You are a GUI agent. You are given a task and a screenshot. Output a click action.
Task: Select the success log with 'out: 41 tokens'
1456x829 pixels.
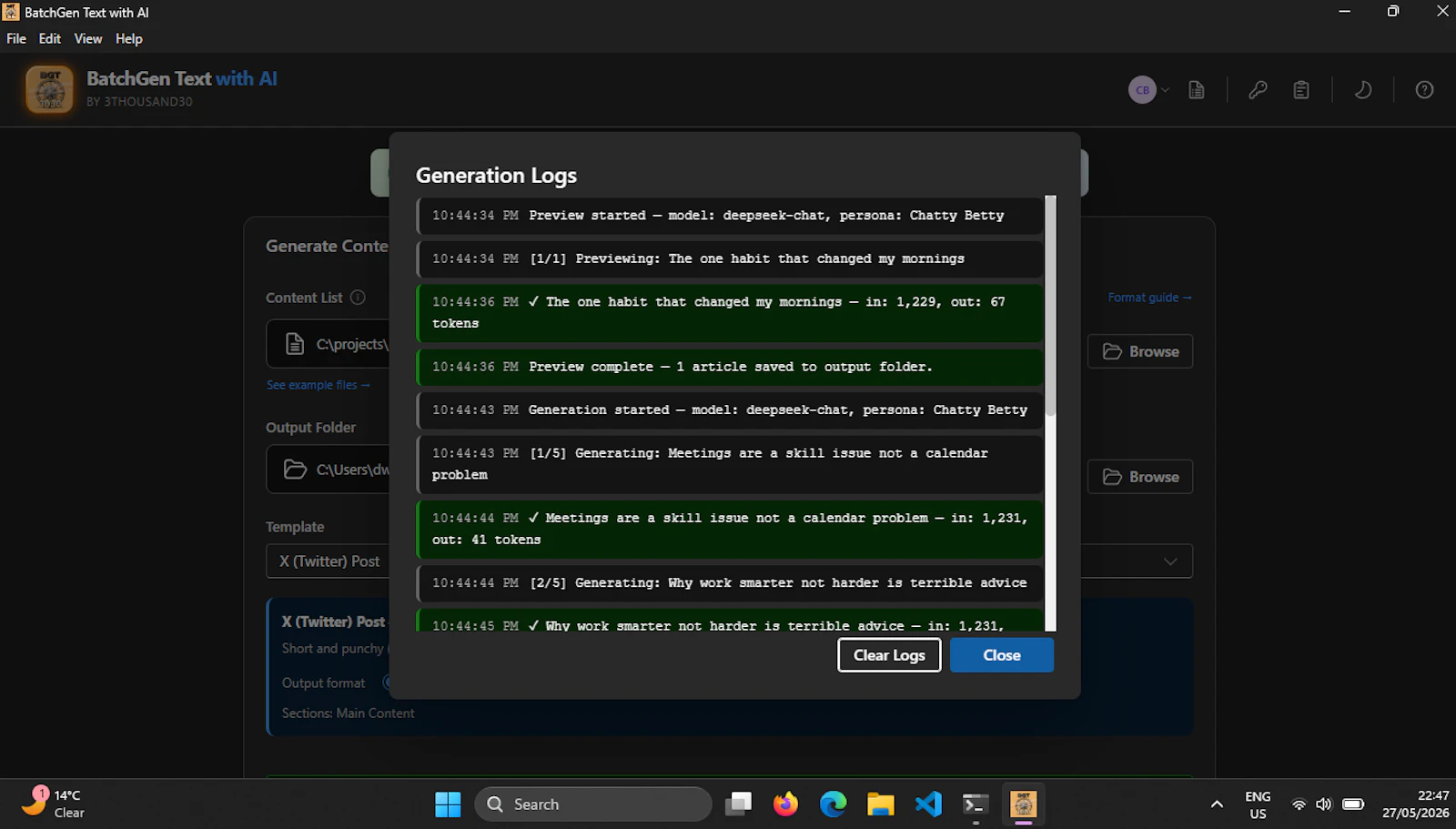point(730,529)
